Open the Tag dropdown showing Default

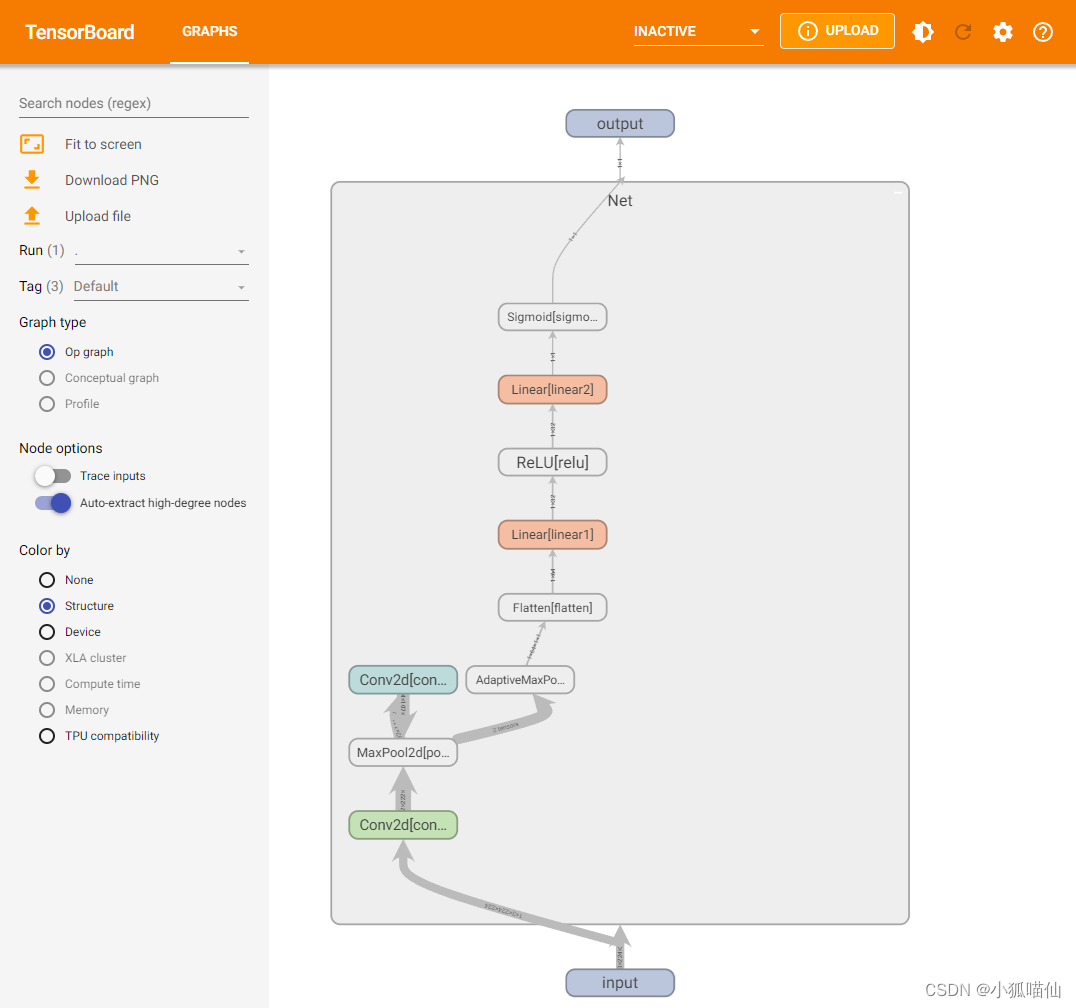(240, 287)
